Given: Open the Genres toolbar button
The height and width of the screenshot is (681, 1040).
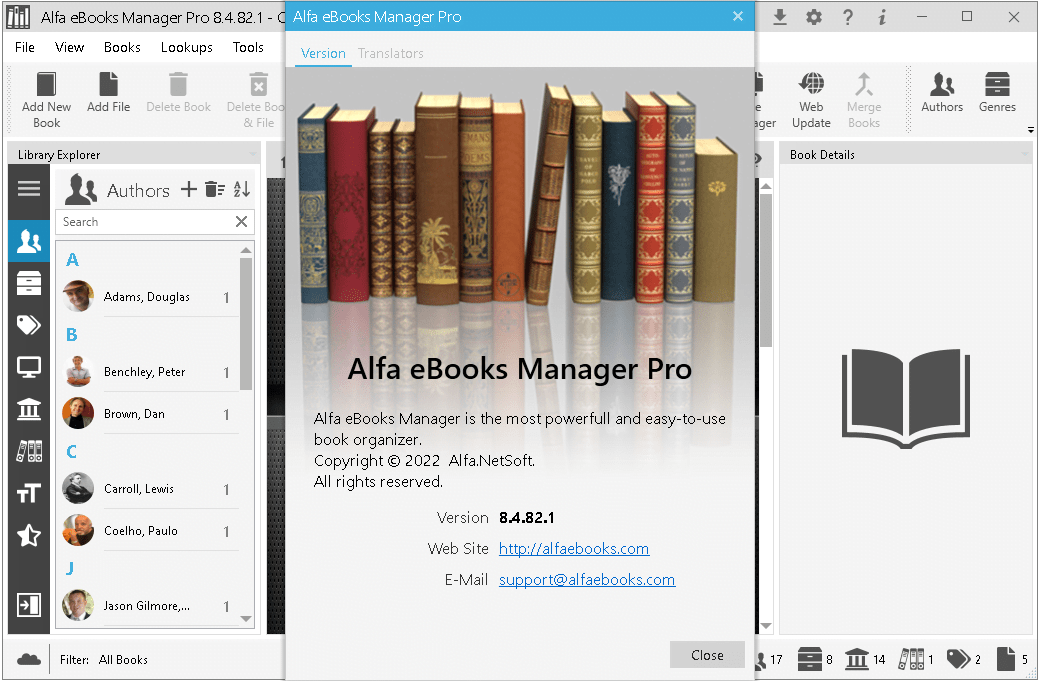Looking at the screenshot, I should coord(997,92).
